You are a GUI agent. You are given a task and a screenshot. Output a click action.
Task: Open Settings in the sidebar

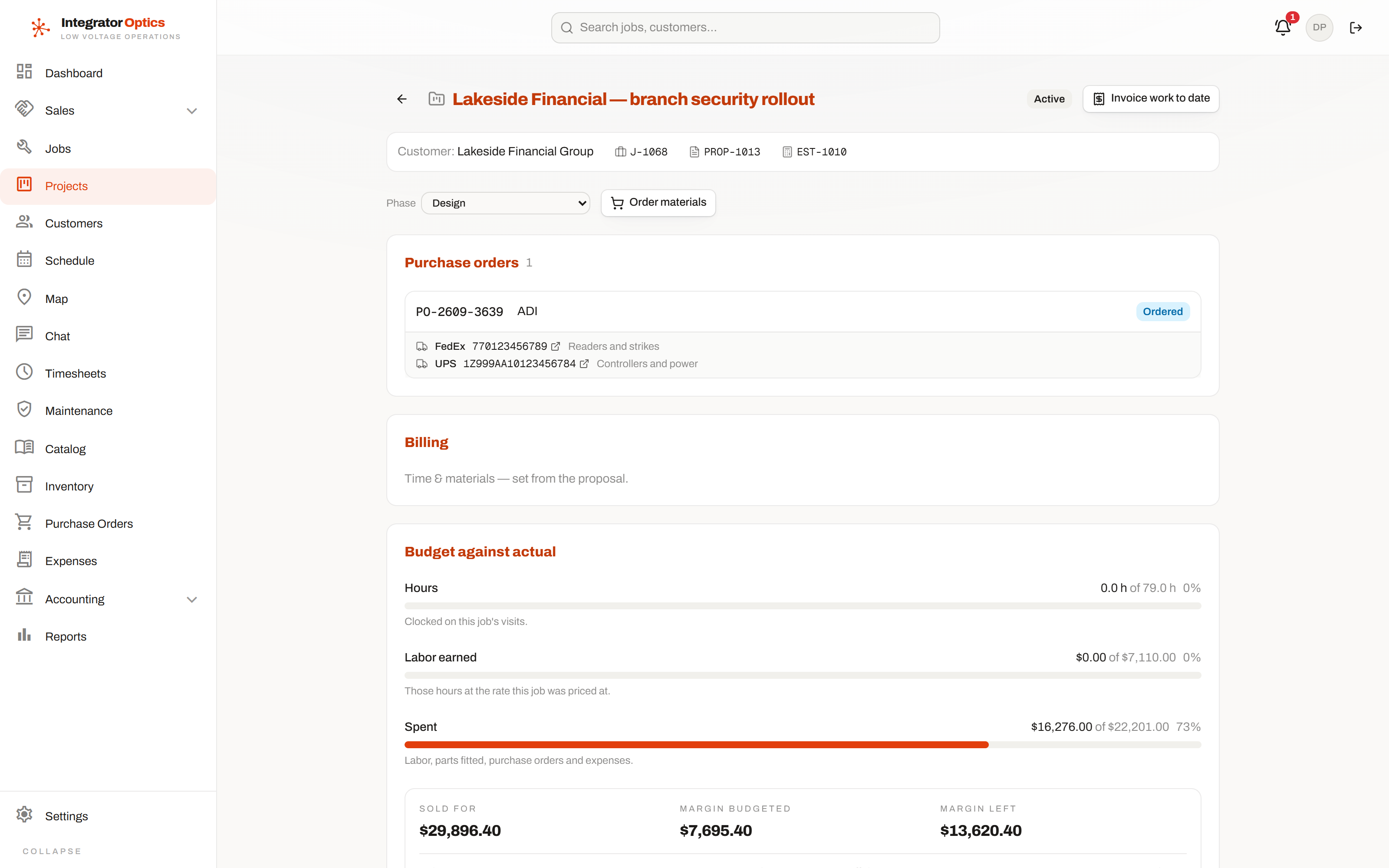[108, 816]
